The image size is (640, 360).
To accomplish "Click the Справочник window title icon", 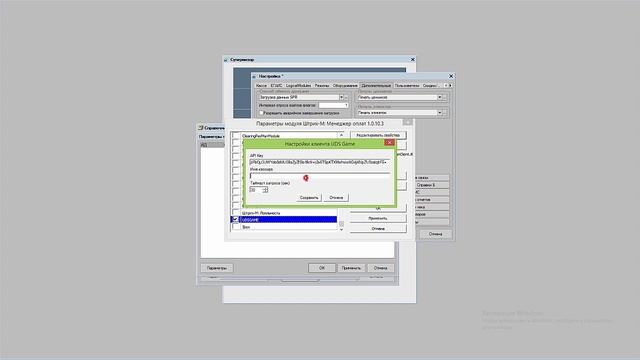I will [201, 128].
